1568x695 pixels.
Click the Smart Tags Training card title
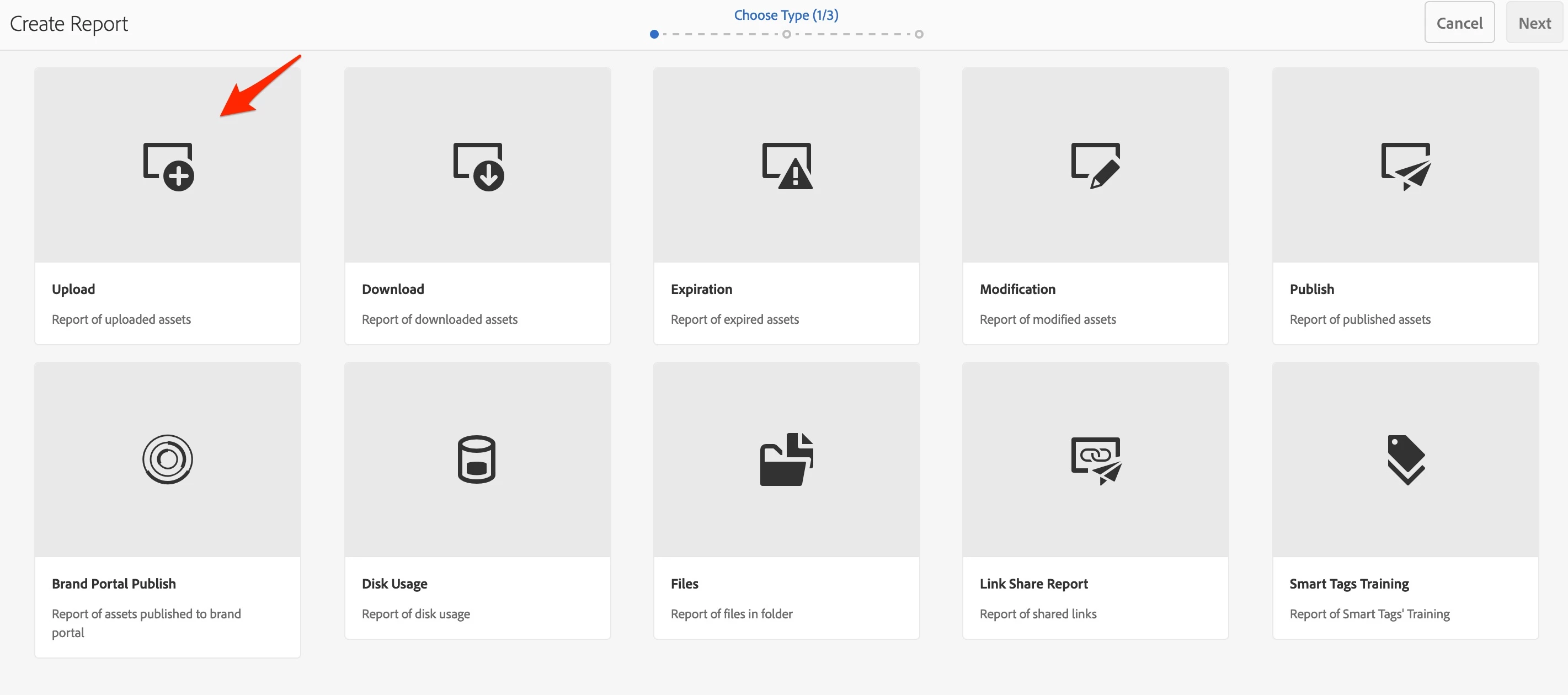pyautogui.click(x=1349, y=584)
